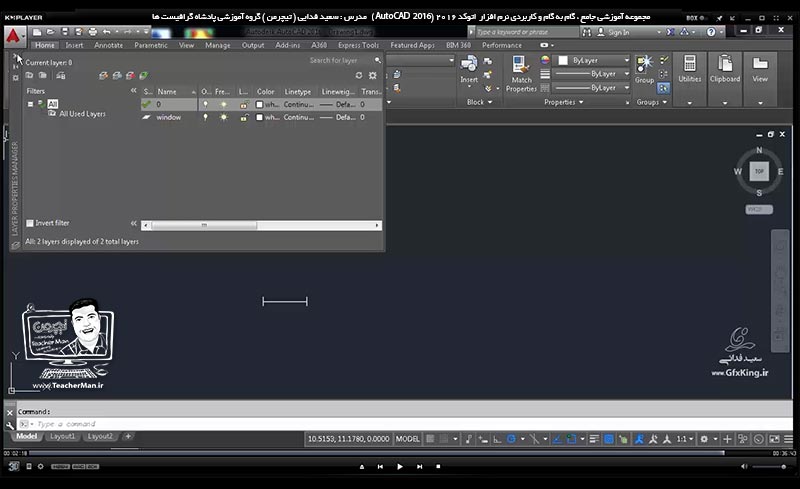The width and height of the screenshot is (800, 489).
Task: Open layer manager Settings gear icon
Action: (373, 76)
